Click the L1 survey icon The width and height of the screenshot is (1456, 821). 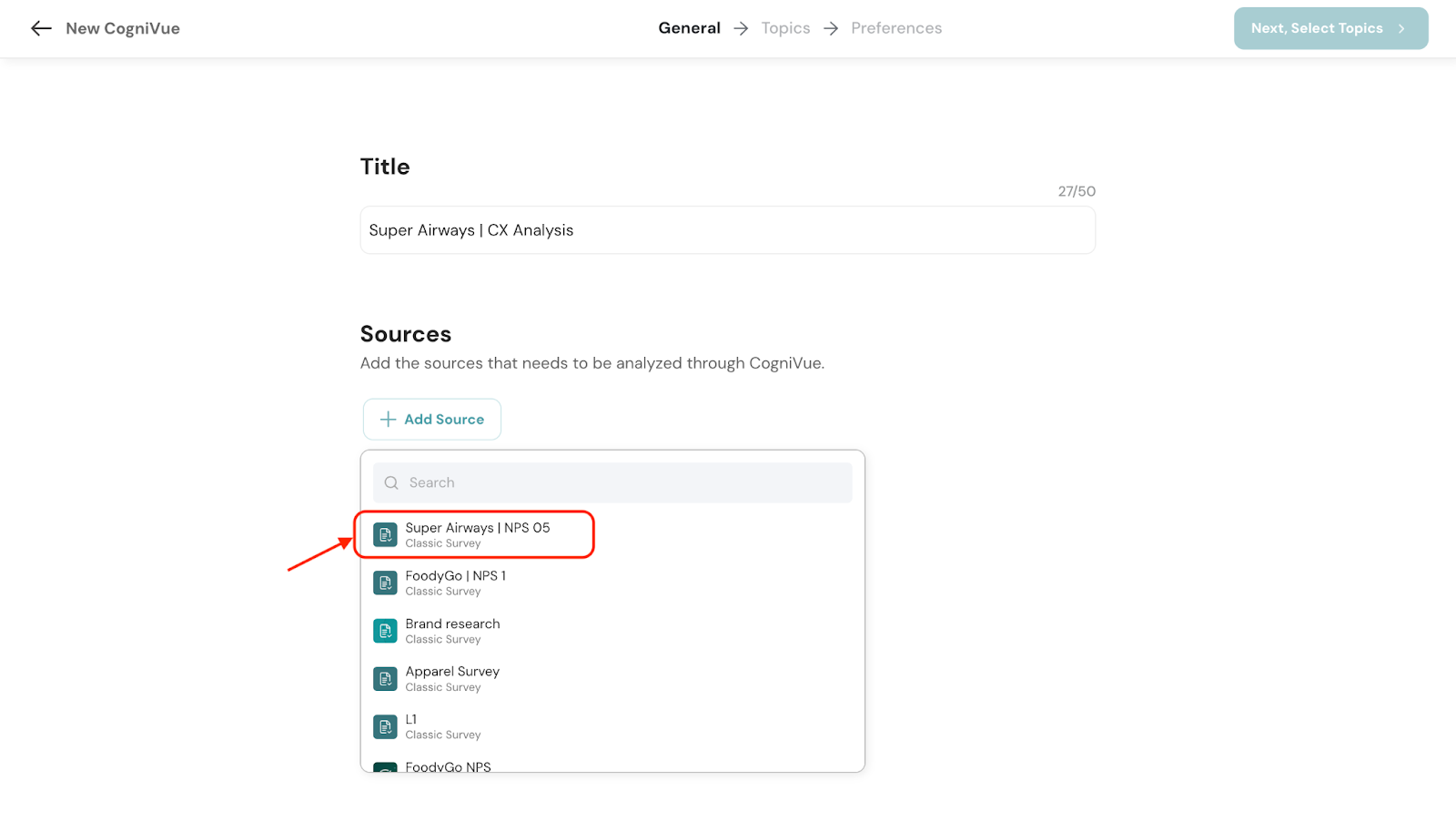[x=385, y=726]
